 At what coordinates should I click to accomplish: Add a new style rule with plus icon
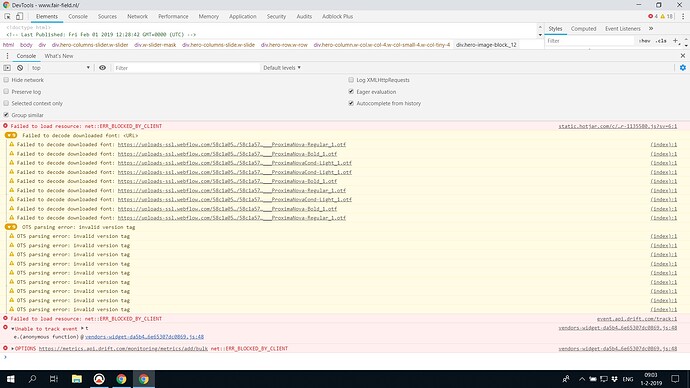[x=675, y=40]
